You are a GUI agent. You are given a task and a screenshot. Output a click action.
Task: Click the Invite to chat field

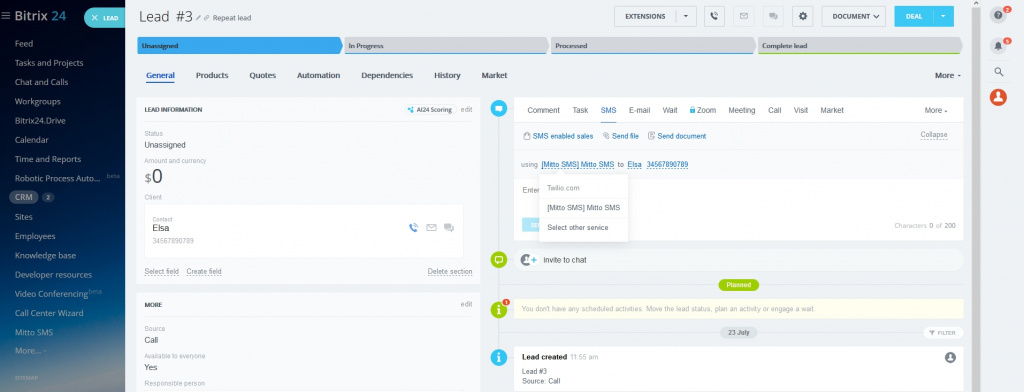click(739, 260)
